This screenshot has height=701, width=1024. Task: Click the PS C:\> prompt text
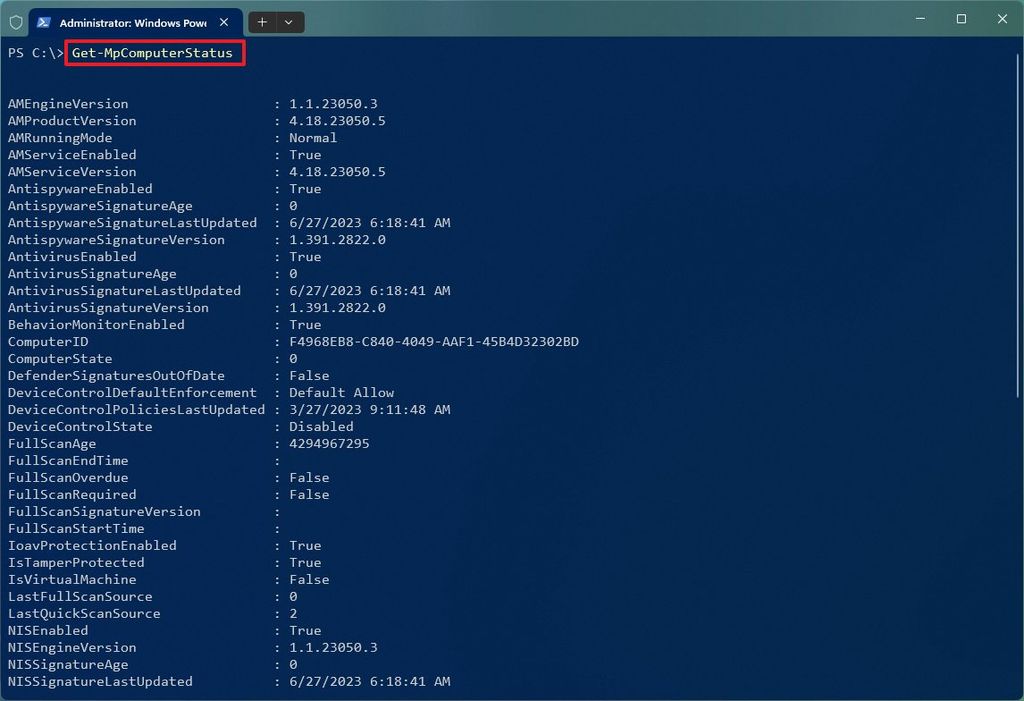(x=32, y=53)
